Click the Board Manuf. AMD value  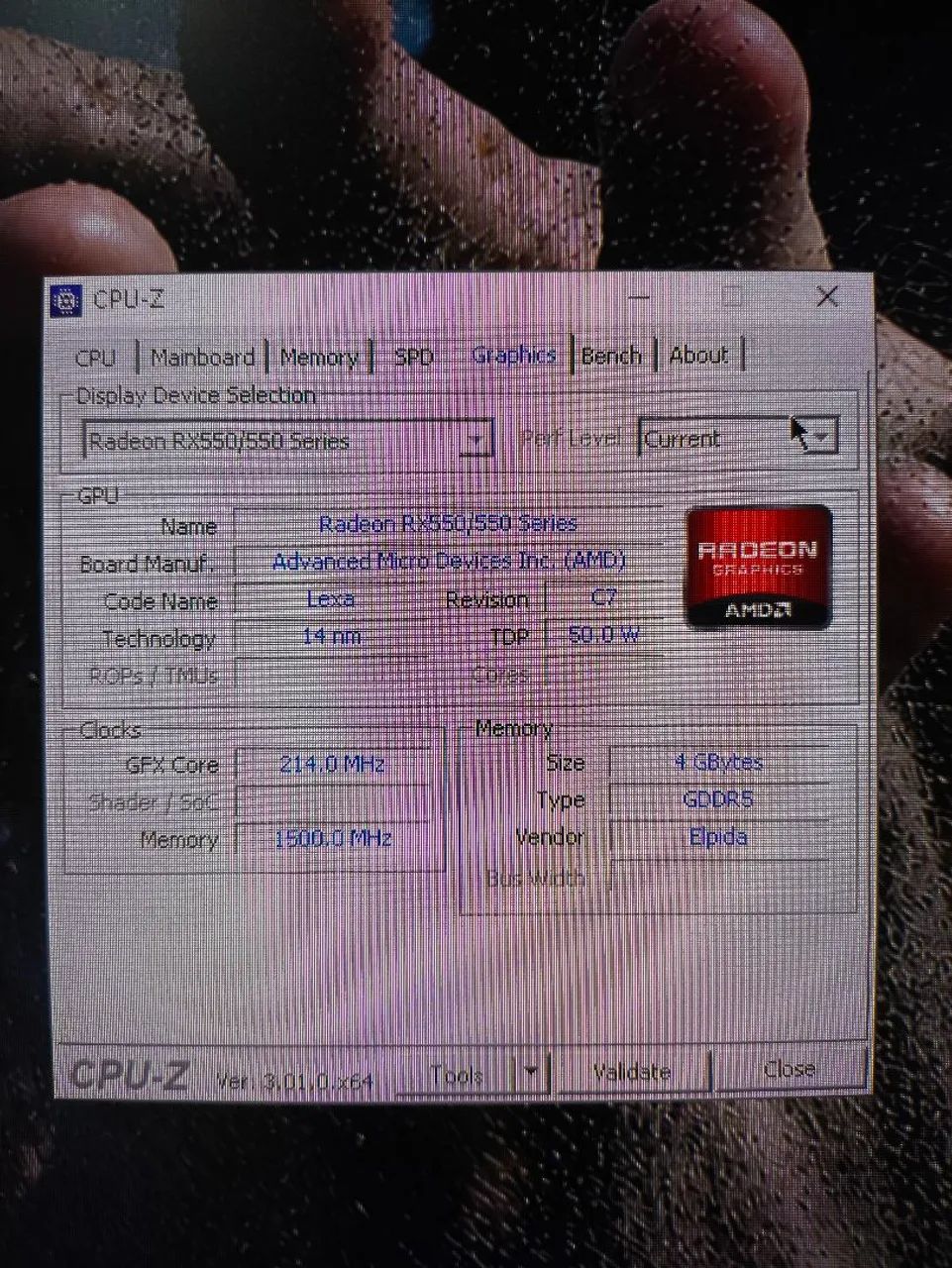448,561
